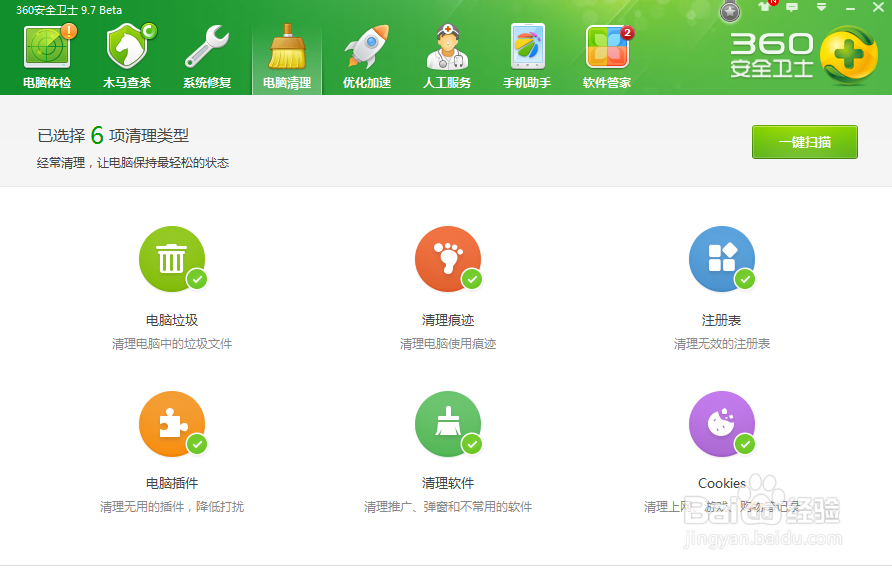892x569 pixels.
Task: Open the feedback speech bubble icon
Action: pos(792,7)
